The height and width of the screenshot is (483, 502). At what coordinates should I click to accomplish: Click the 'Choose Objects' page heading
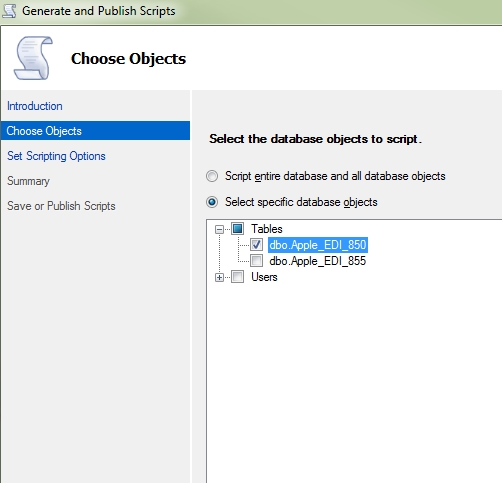click(x=128, y=59)
